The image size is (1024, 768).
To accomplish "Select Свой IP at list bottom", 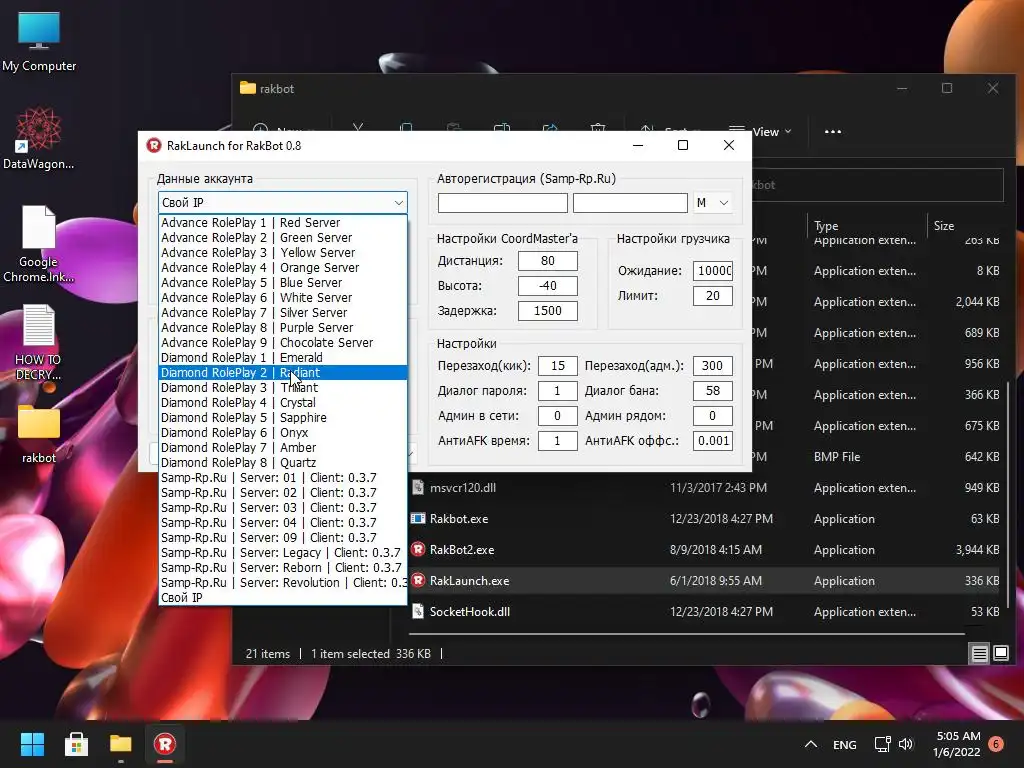I will point(283,598).
